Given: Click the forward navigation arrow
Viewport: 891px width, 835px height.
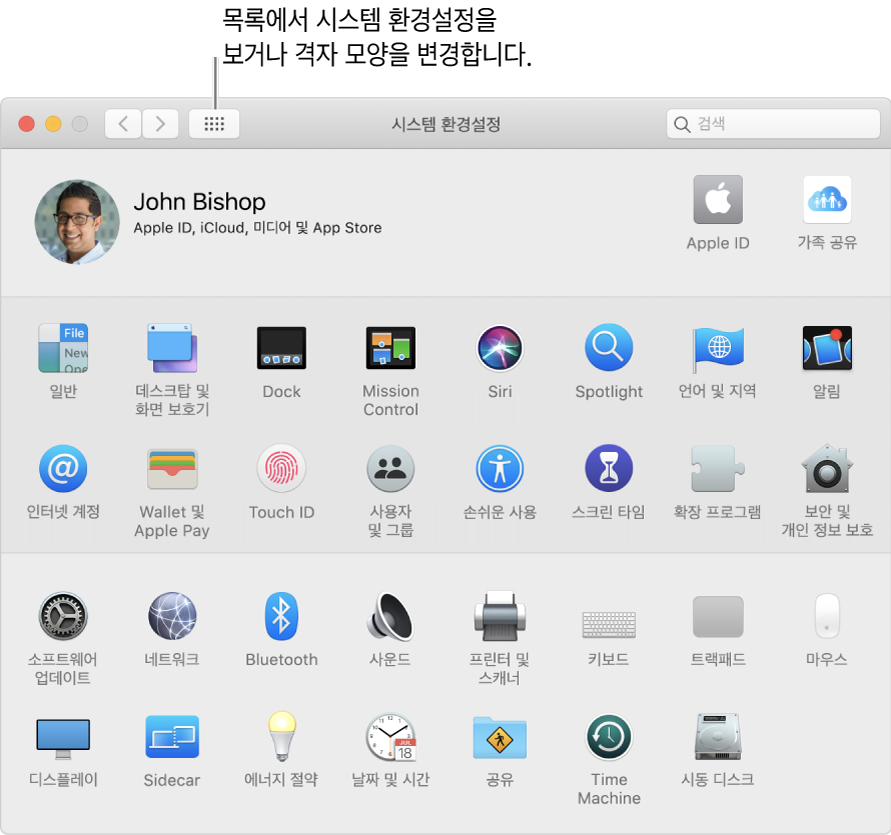Looking at the screenshot, I should pyautogui.click(x=160, y=123).
